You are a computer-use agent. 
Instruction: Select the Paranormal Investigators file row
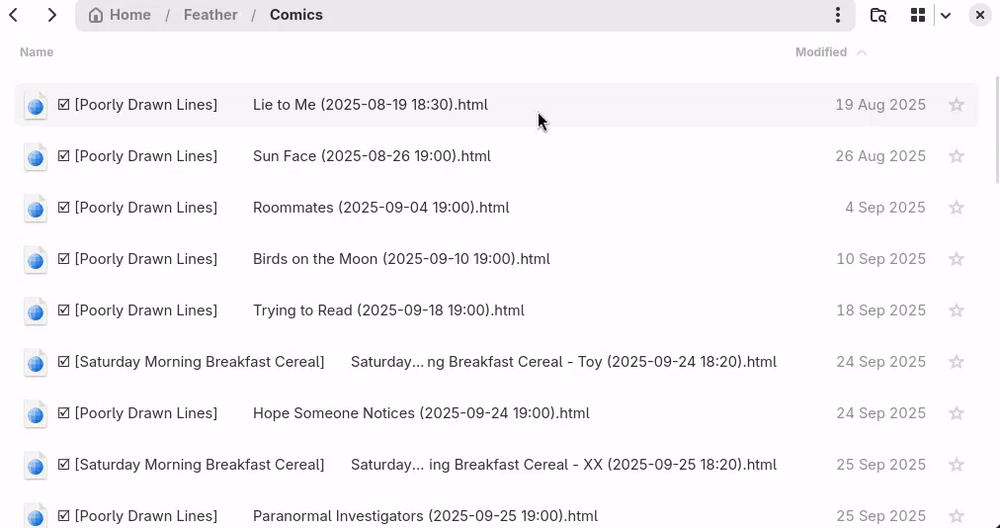tap(425, 516)
